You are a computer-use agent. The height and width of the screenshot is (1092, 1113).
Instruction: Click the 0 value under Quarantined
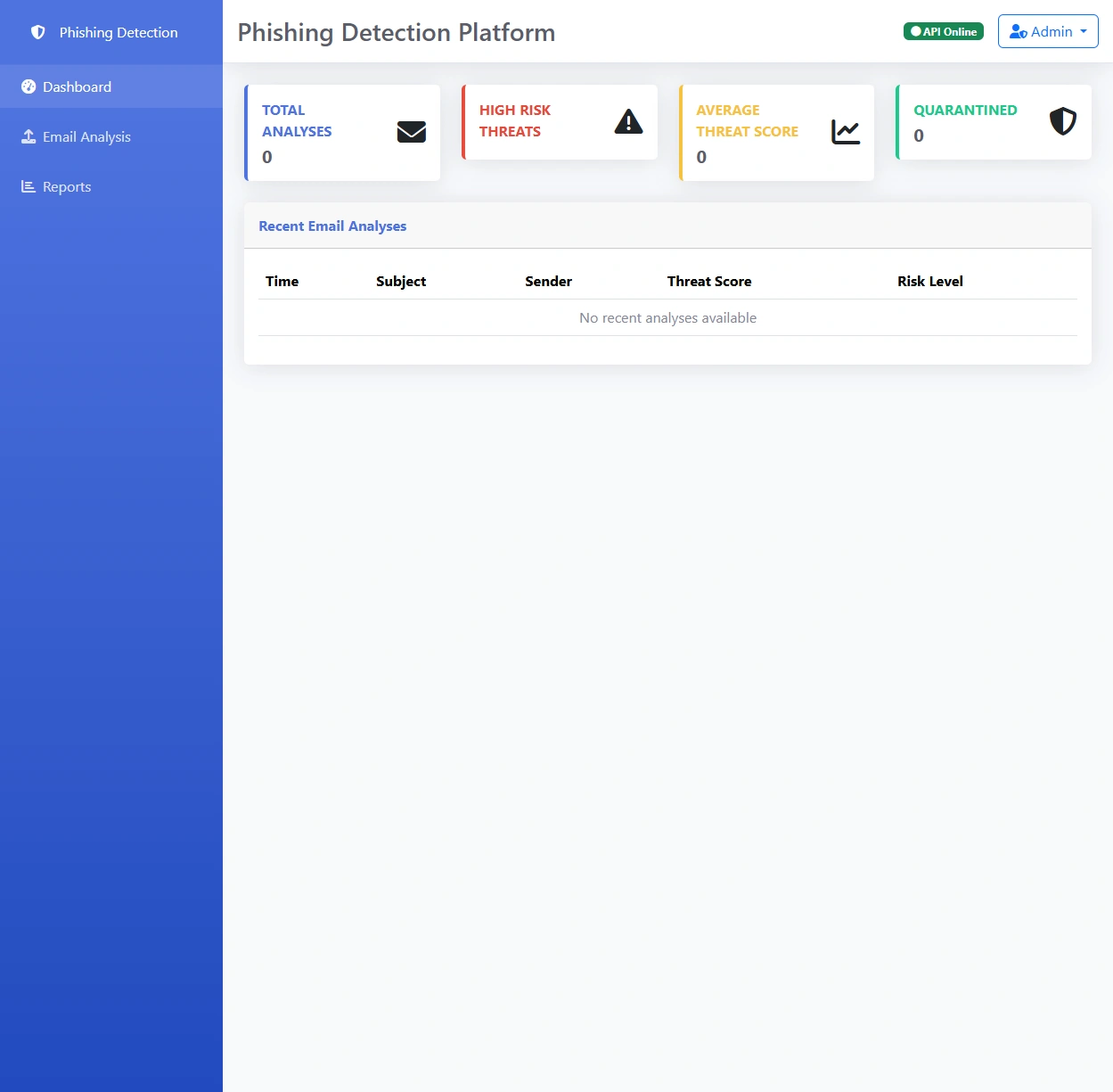[919, 135]
